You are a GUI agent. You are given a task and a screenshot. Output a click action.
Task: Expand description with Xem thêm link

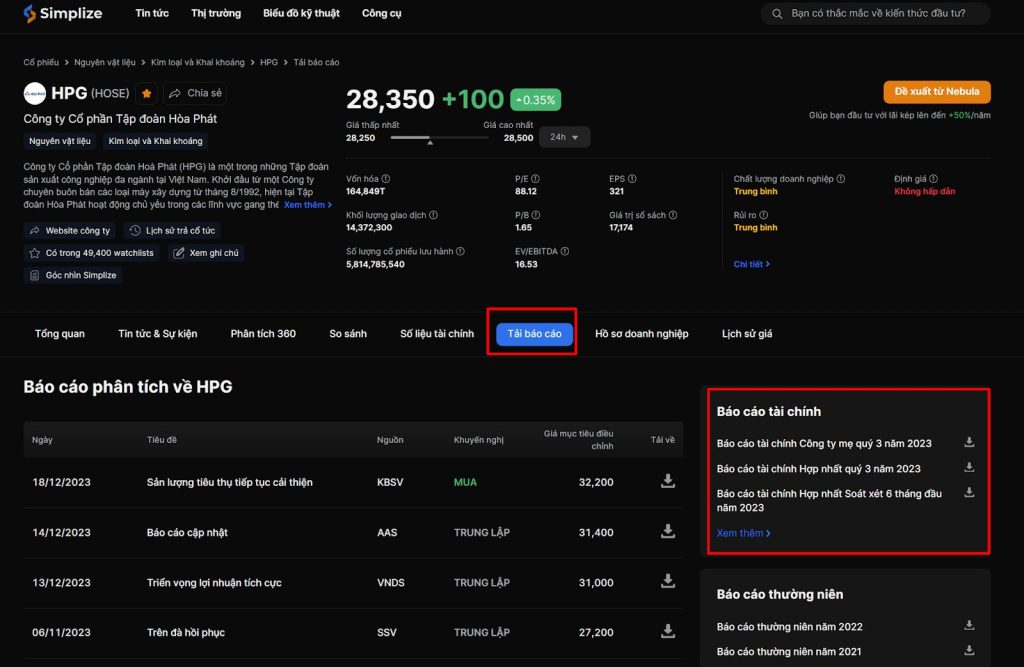pyautogui.click(x=307, y=205)
